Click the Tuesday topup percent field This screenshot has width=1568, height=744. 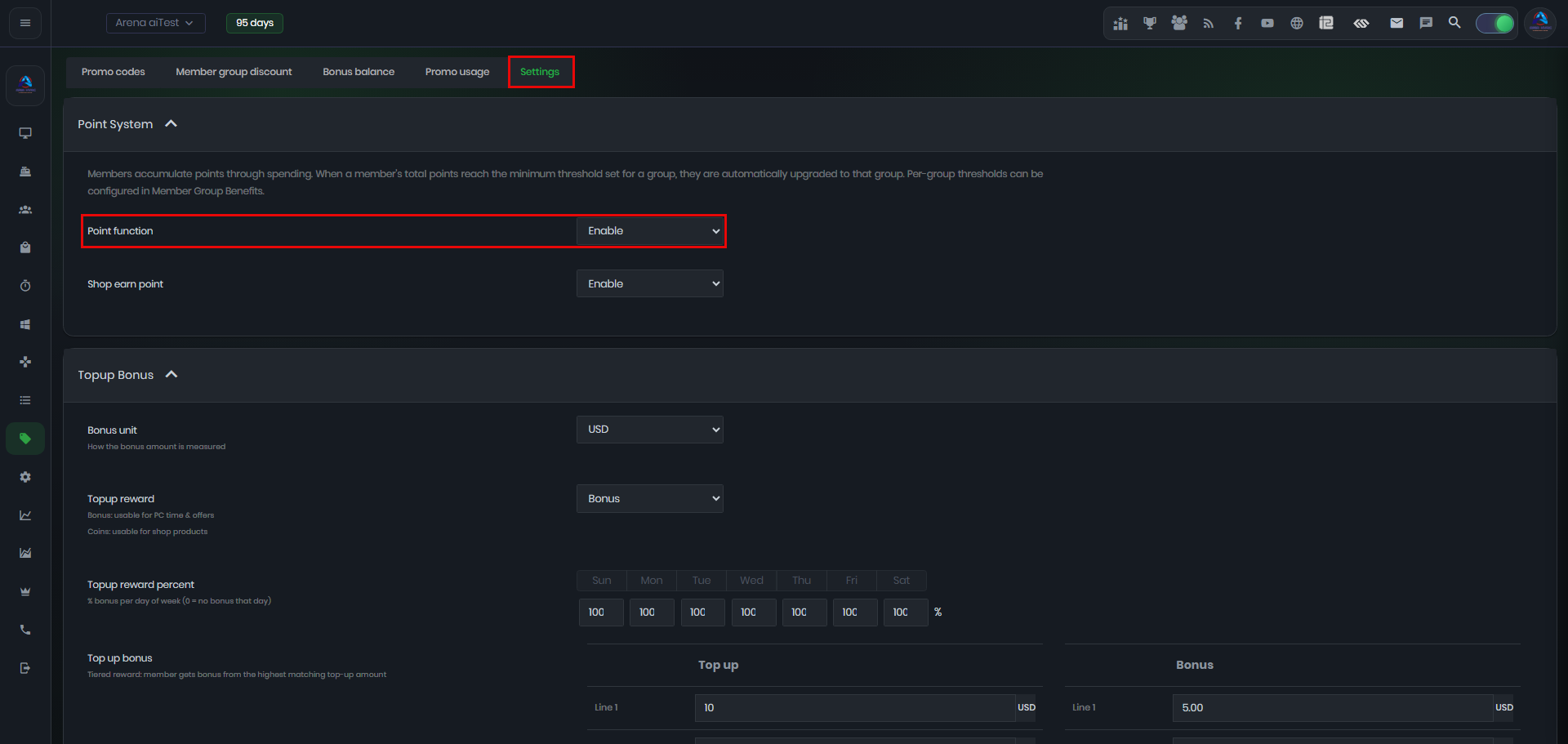click(x=702, y=613)
